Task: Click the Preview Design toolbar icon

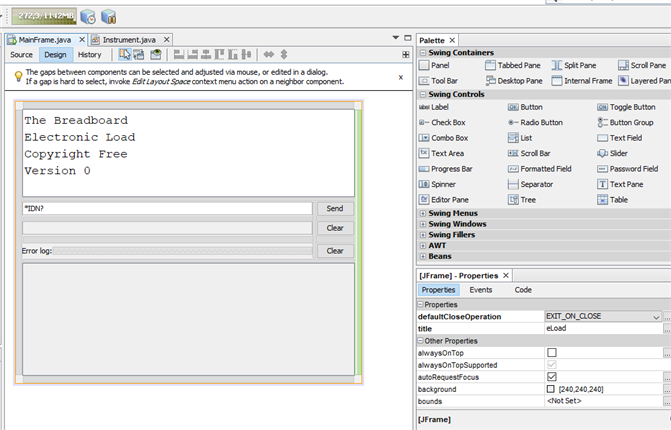Action: pyautogui.click(x=156, y=55)
